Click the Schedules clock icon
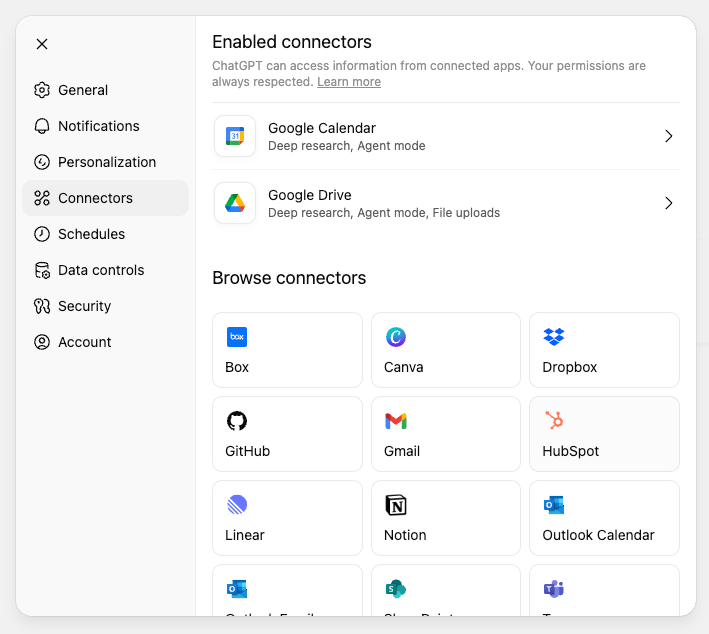This screenshot has height=634, width=709. 42,234
